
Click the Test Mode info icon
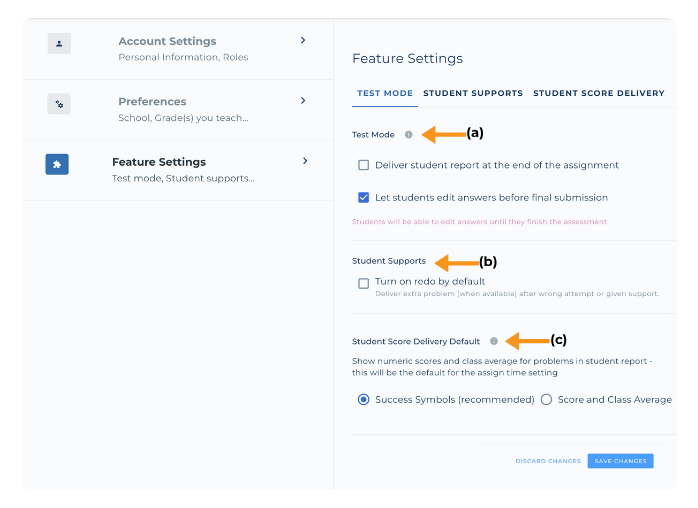[x=408, y=134]
